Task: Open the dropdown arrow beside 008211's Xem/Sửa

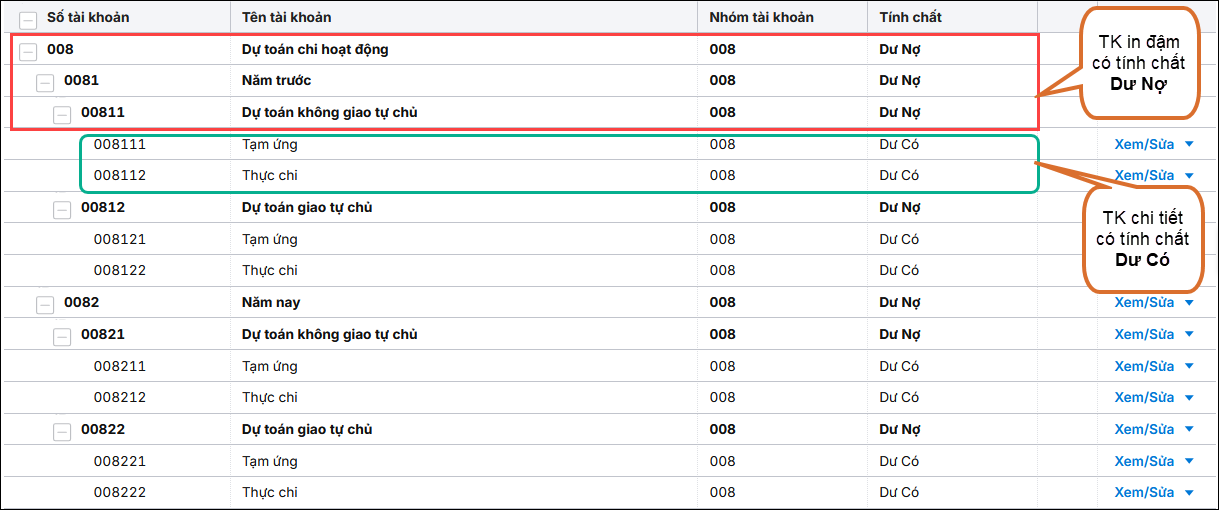Action: point(1189,366)
